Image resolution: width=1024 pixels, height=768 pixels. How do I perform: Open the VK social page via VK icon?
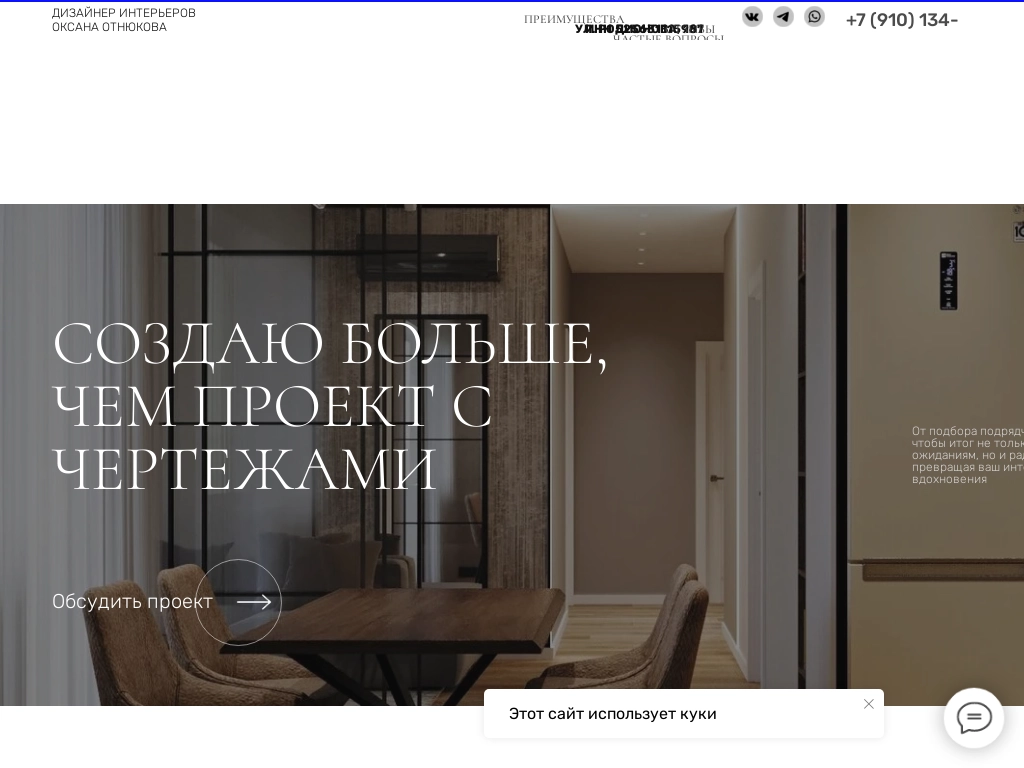coord(752,16)
